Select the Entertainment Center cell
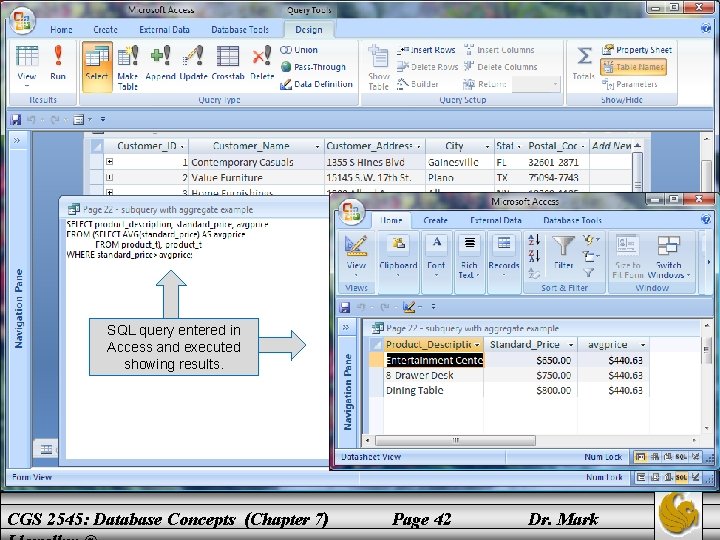This screenshot has width=720, height=540. tap(434, 360)
